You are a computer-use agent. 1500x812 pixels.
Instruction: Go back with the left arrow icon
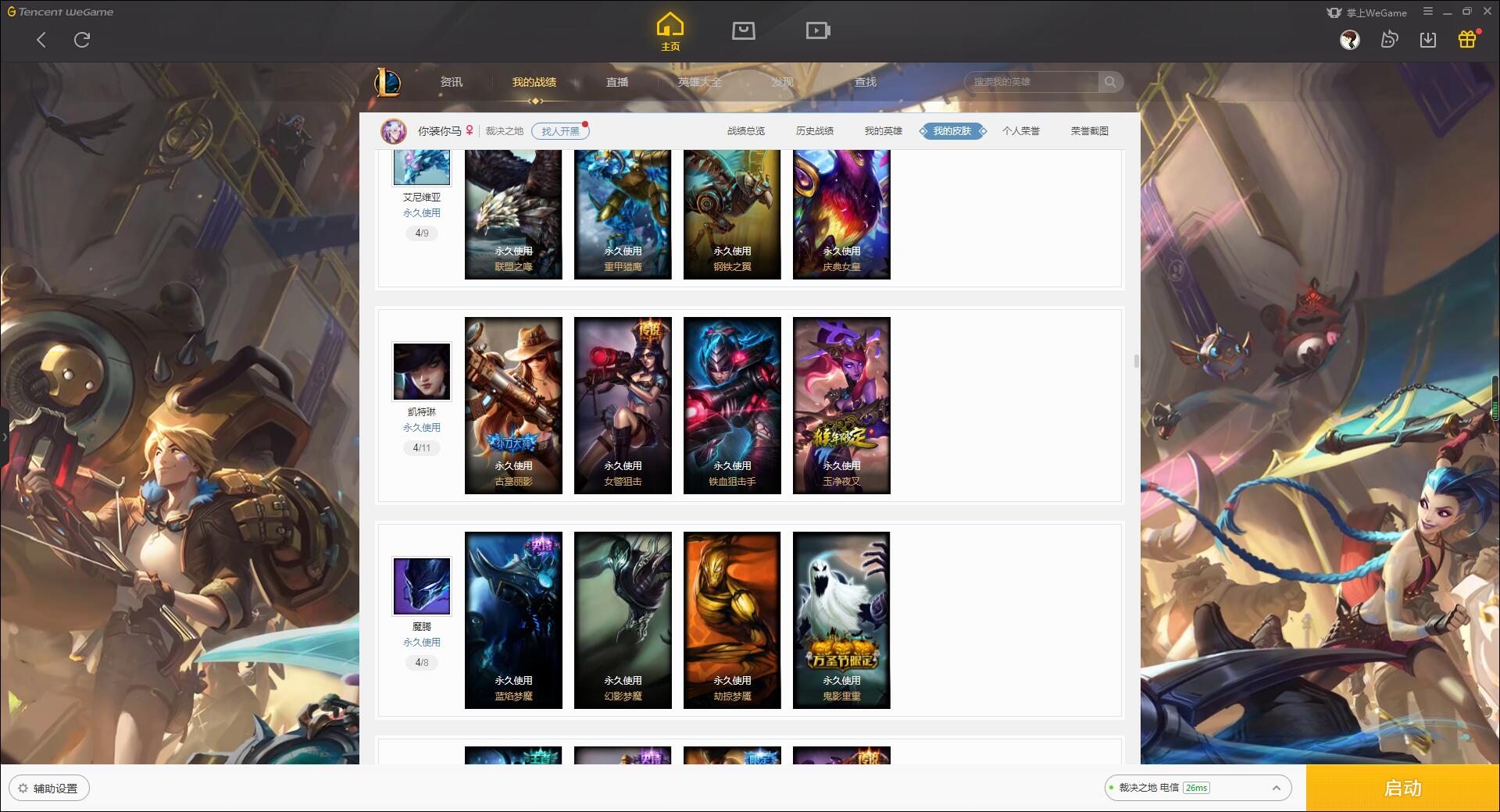(x=41, y=40)
